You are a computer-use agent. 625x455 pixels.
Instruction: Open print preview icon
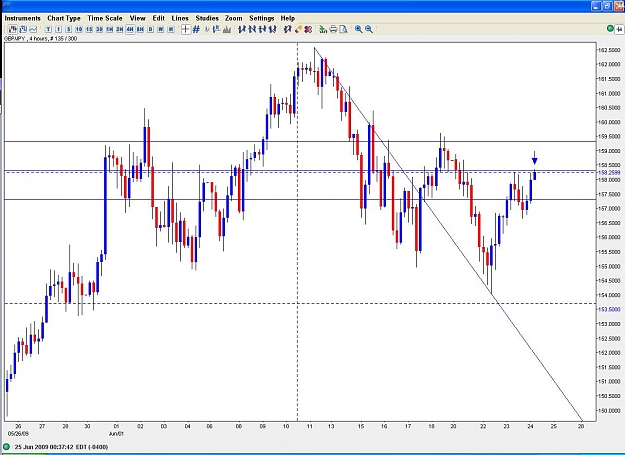(343, 29)
